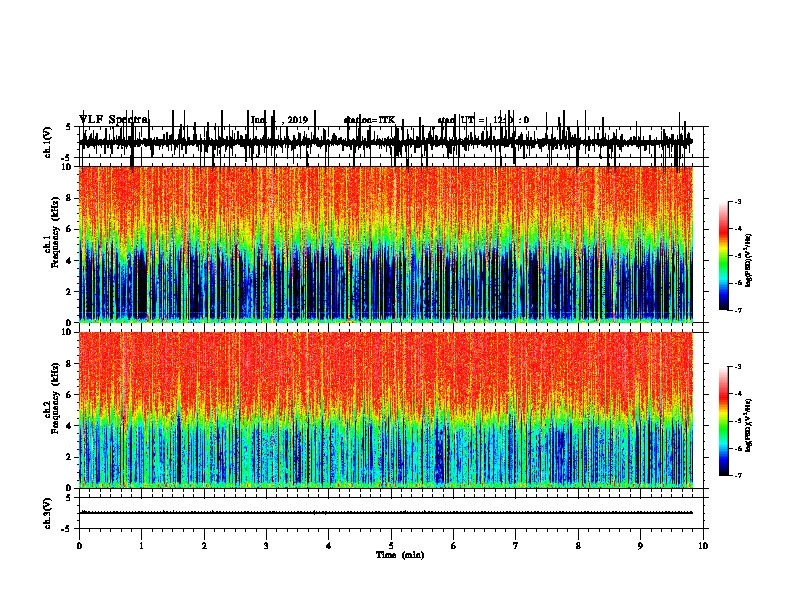
Task: Click the time axis tick label 10
Action: click(x=703, y=546)
